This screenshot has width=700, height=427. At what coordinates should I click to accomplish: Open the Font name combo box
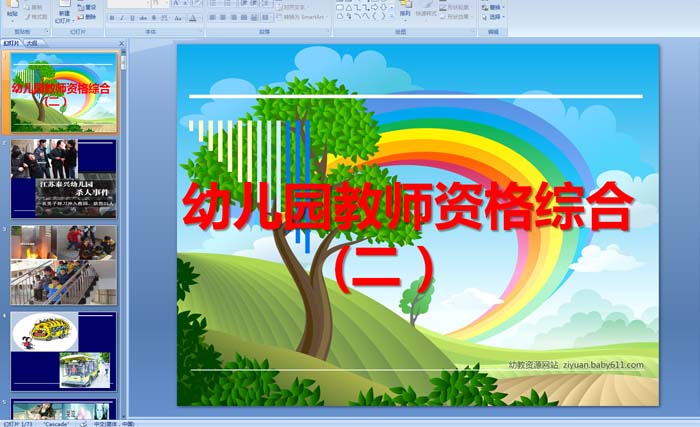click(129, 3)
